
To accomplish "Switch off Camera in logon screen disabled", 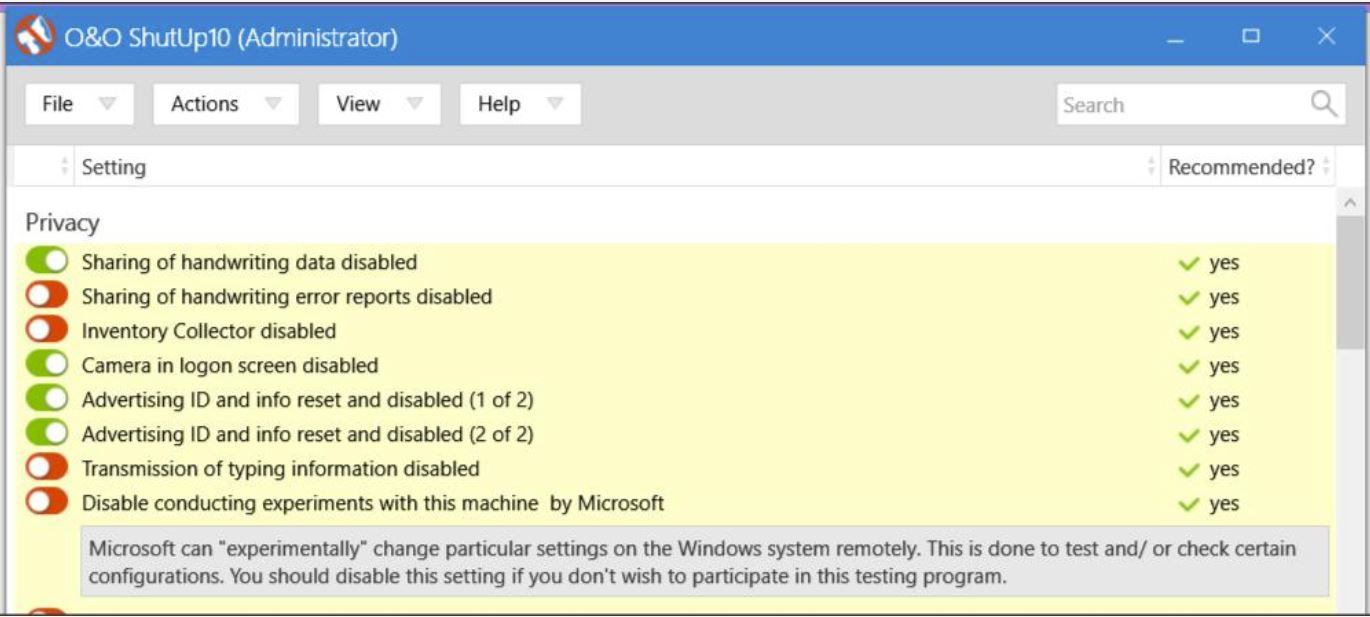I will click(x=47, y=365).
